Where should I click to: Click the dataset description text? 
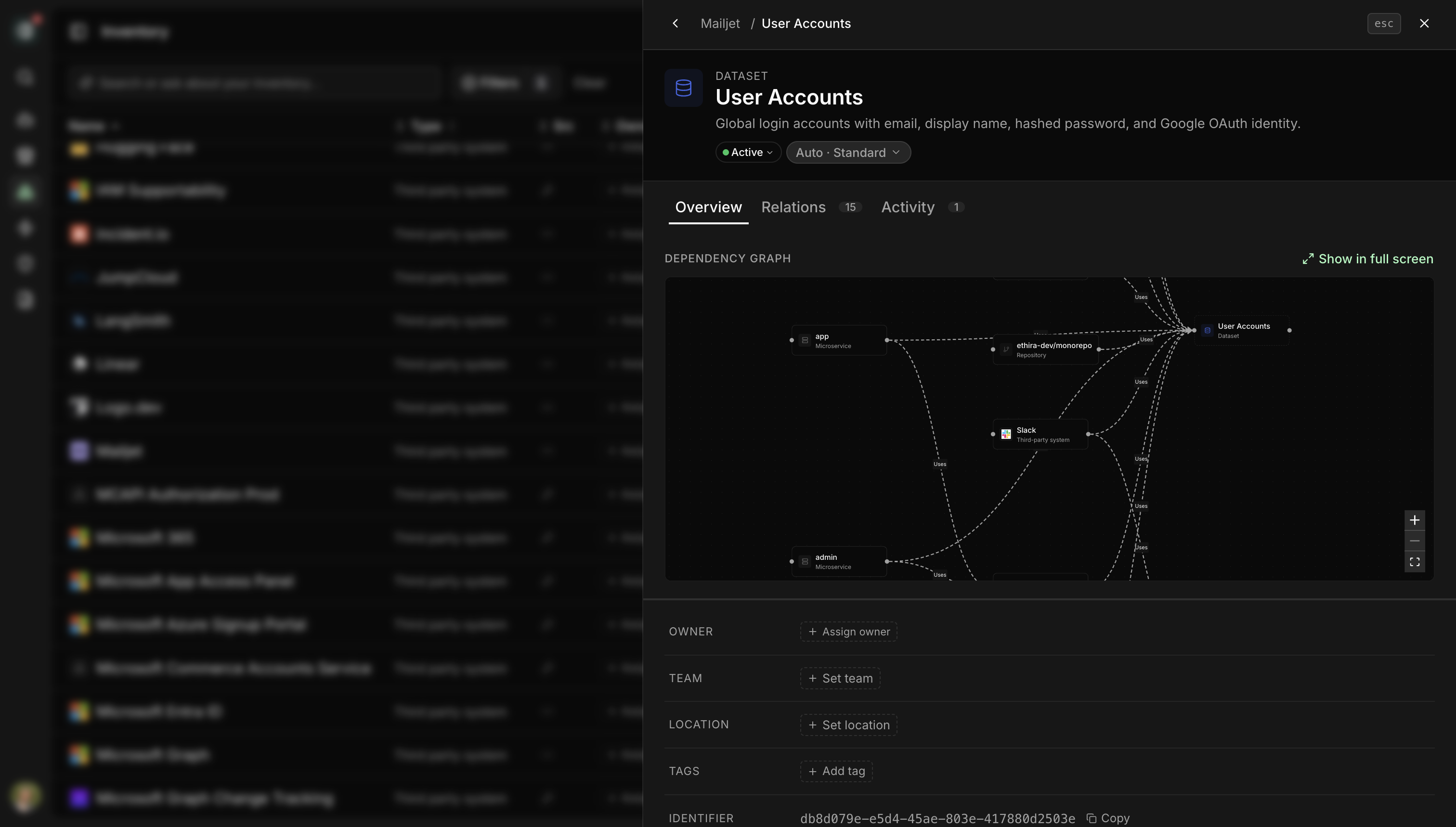[1008, 124]
